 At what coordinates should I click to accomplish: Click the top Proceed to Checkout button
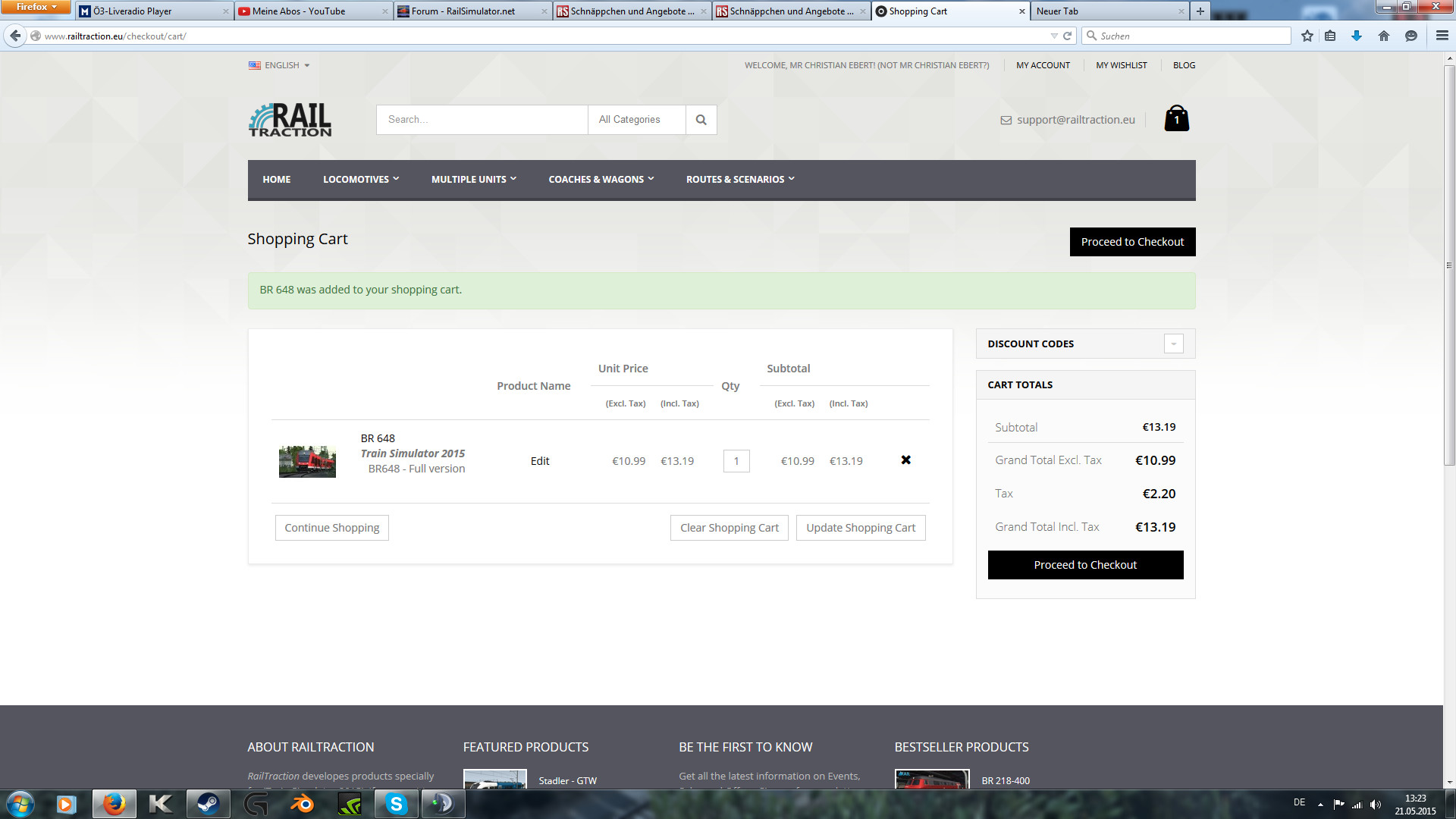1131,242
